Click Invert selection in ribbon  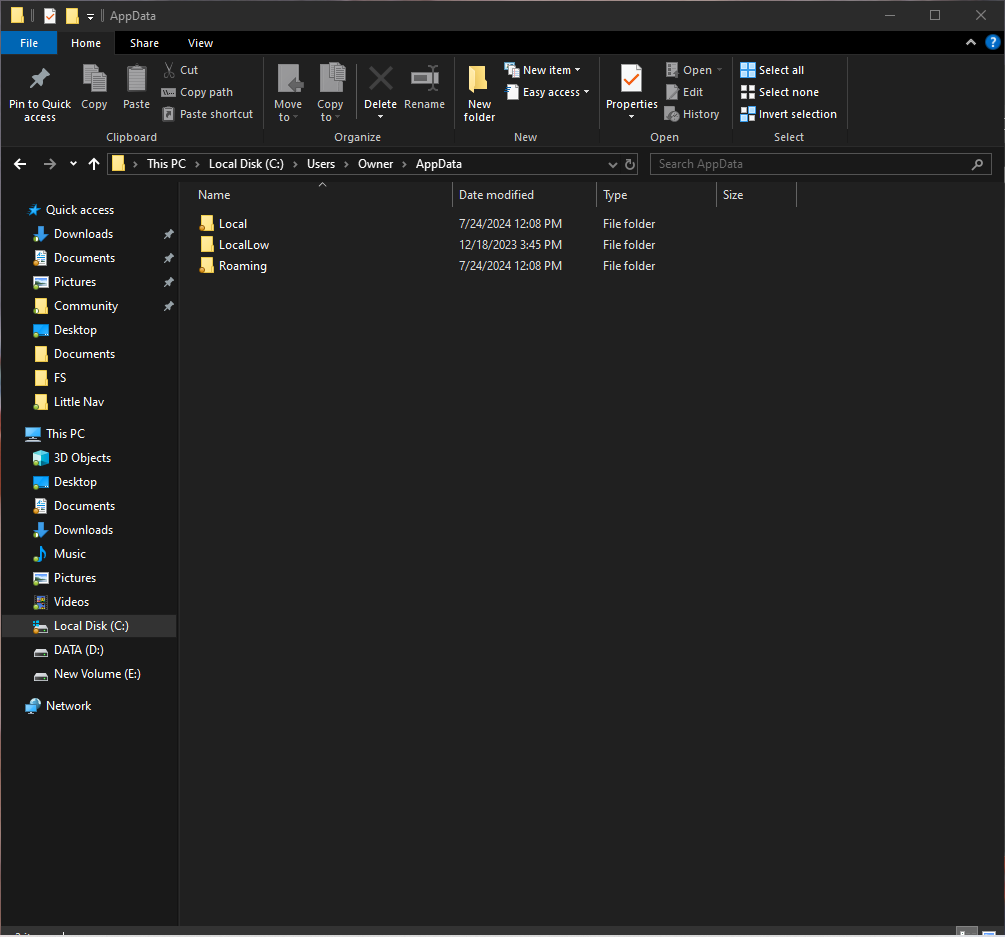click(788, 114)
